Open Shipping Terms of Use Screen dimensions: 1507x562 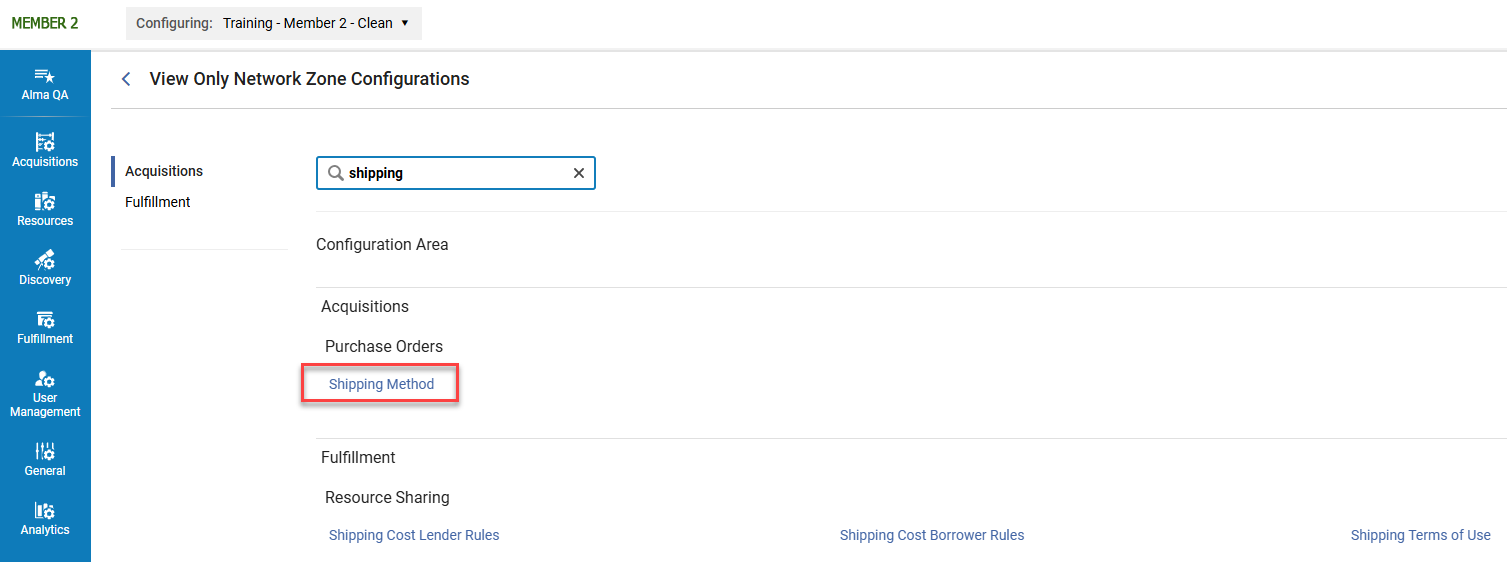pos(1420,535)
